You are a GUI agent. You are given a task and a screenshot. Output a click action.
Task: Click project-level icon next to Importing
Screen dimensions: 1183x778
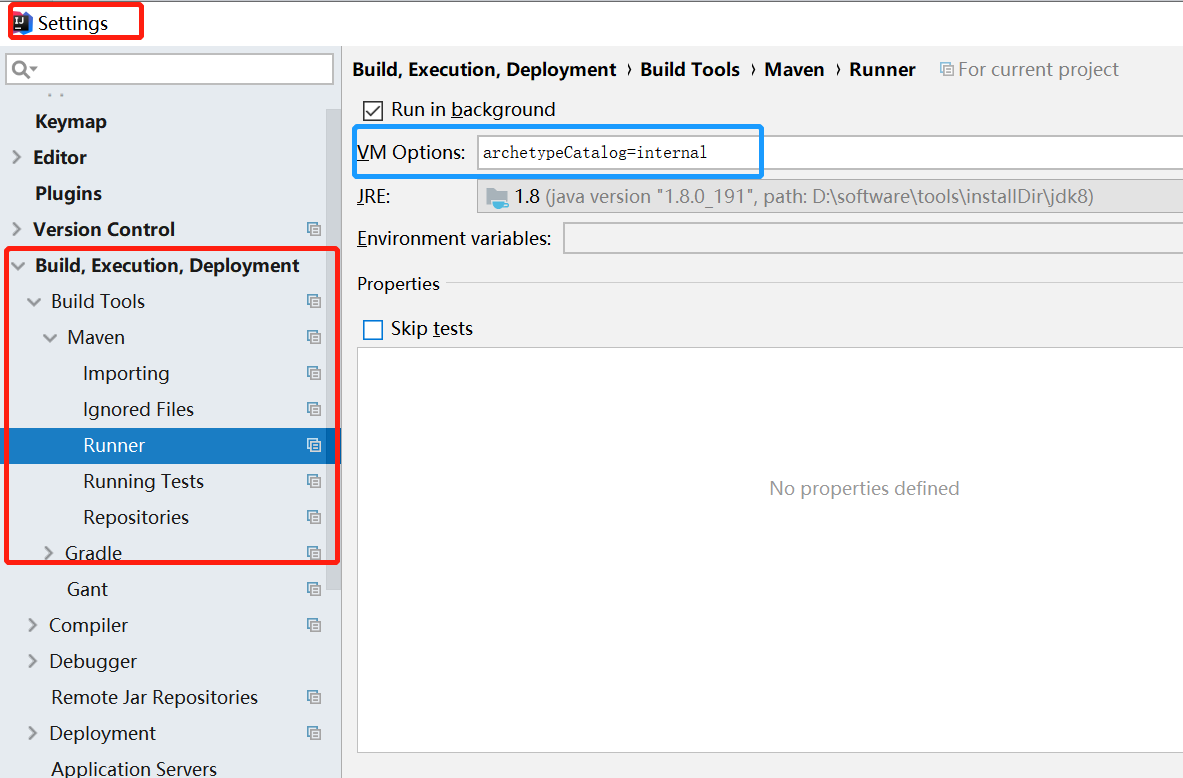pos(314,373)
